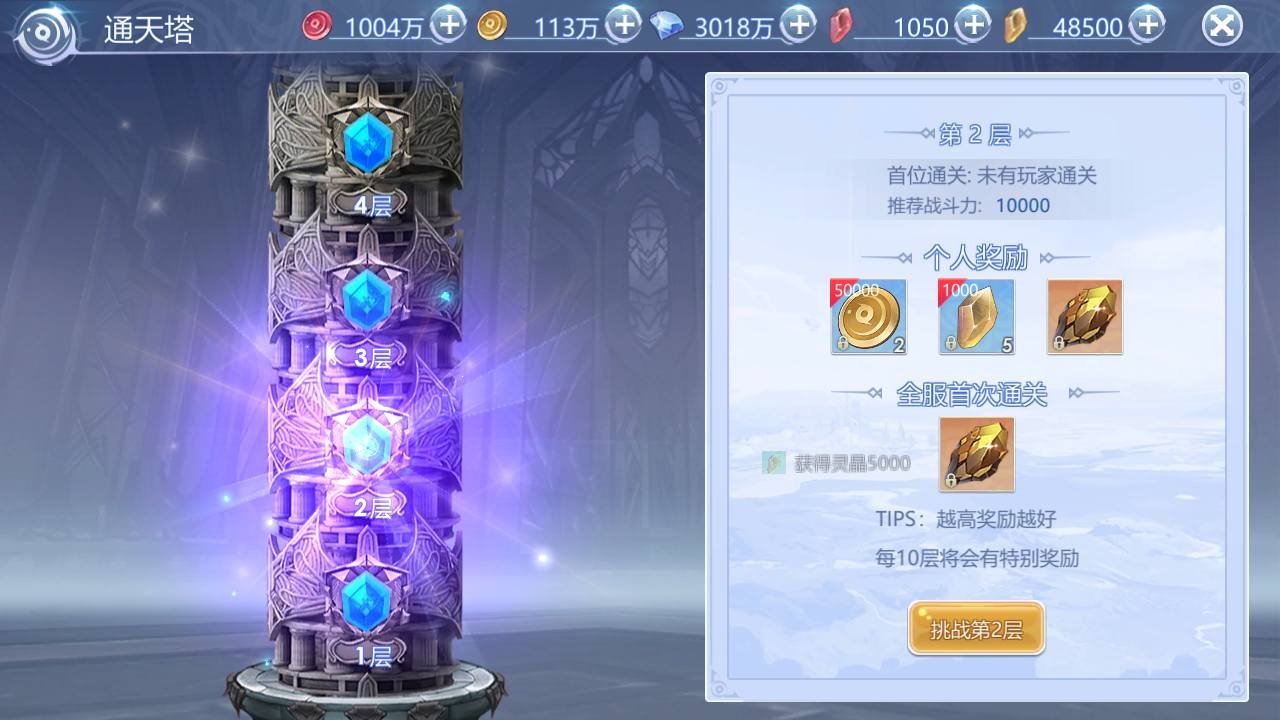Tap the gold coin currency icon
The width and height of the screenshot is (1280, 720).
[x=490, y=26]
